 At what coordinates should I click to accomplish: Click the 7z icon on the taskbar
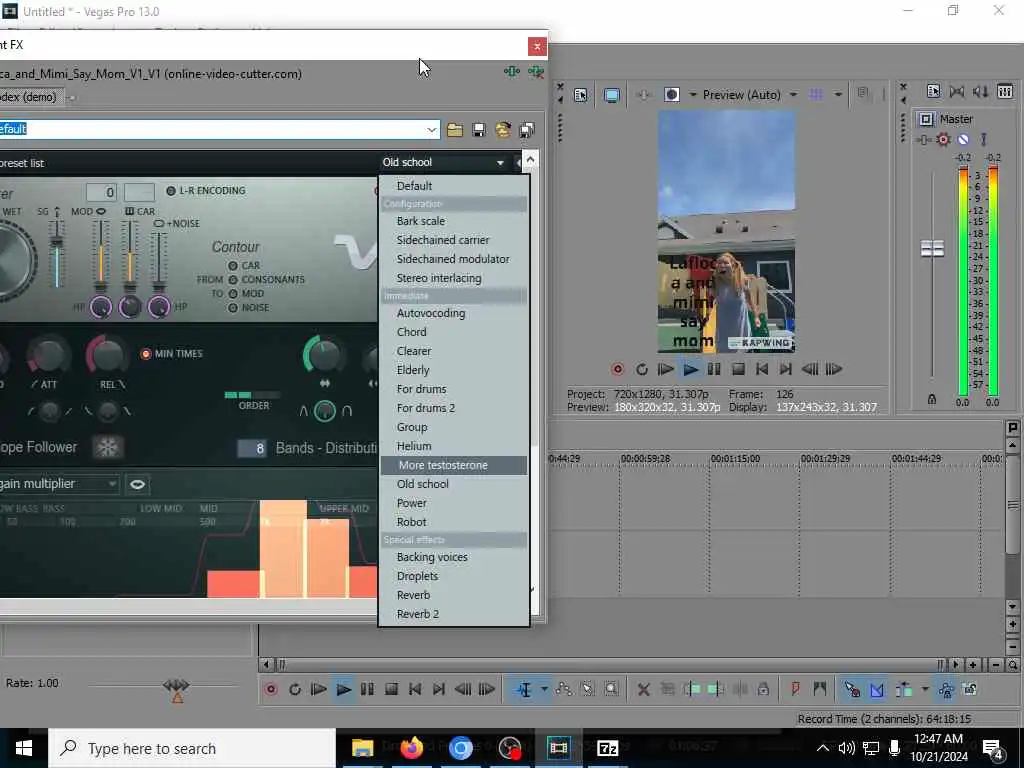pyautogui.click(x=607, y=748)
